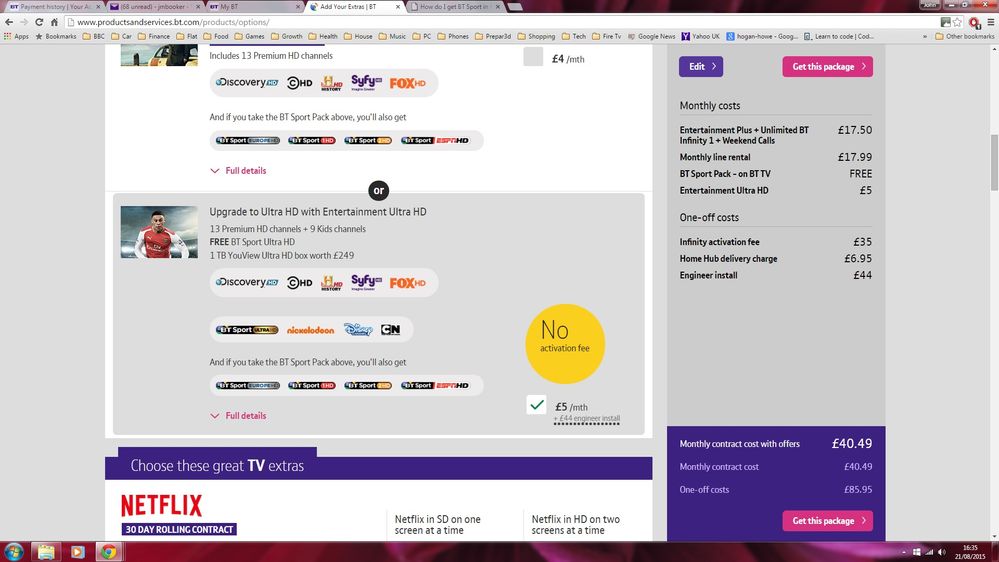Reload the current page
This screenshot has height=562, width=999.
tap(39, 22)
